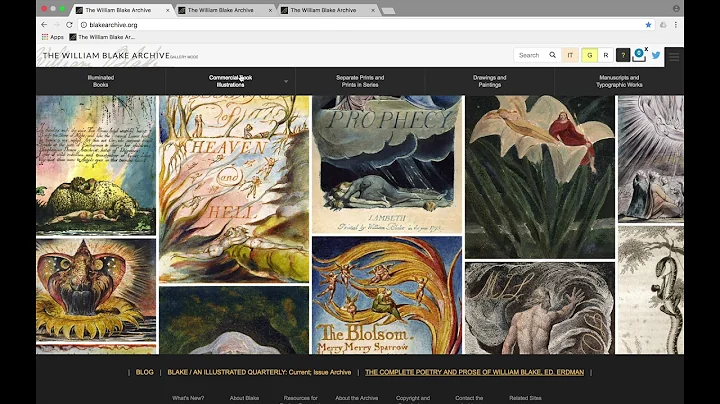Screen dimensions: 720x404
Task: Toggle the IT mode button
Action: (570, 55)
